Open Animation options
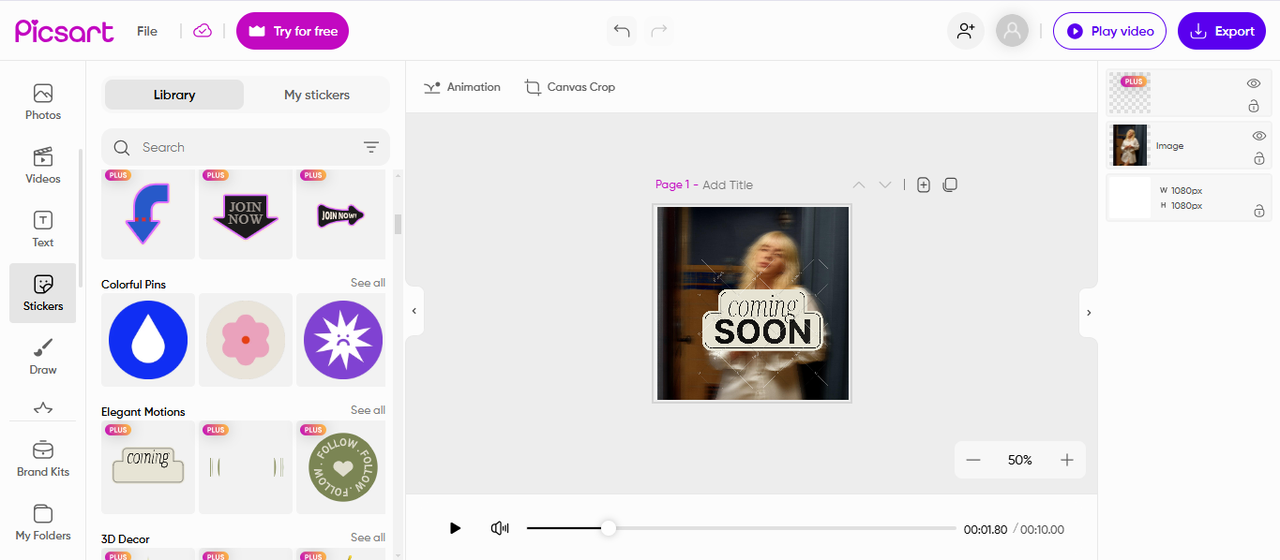1280x560 pixels. click(462, 87)
